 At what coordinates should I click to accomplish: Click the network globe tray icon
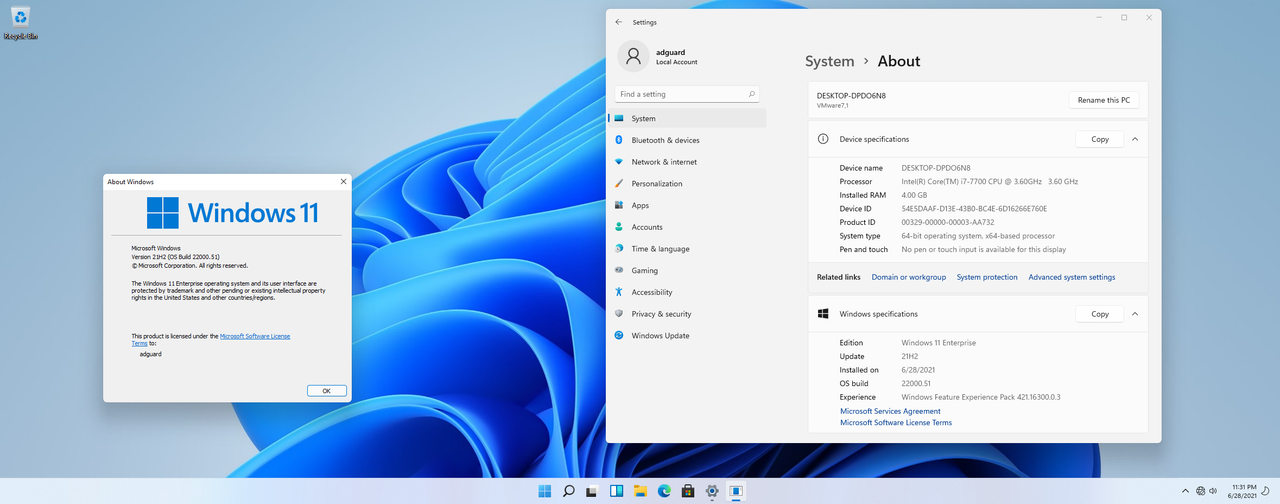1201,491
